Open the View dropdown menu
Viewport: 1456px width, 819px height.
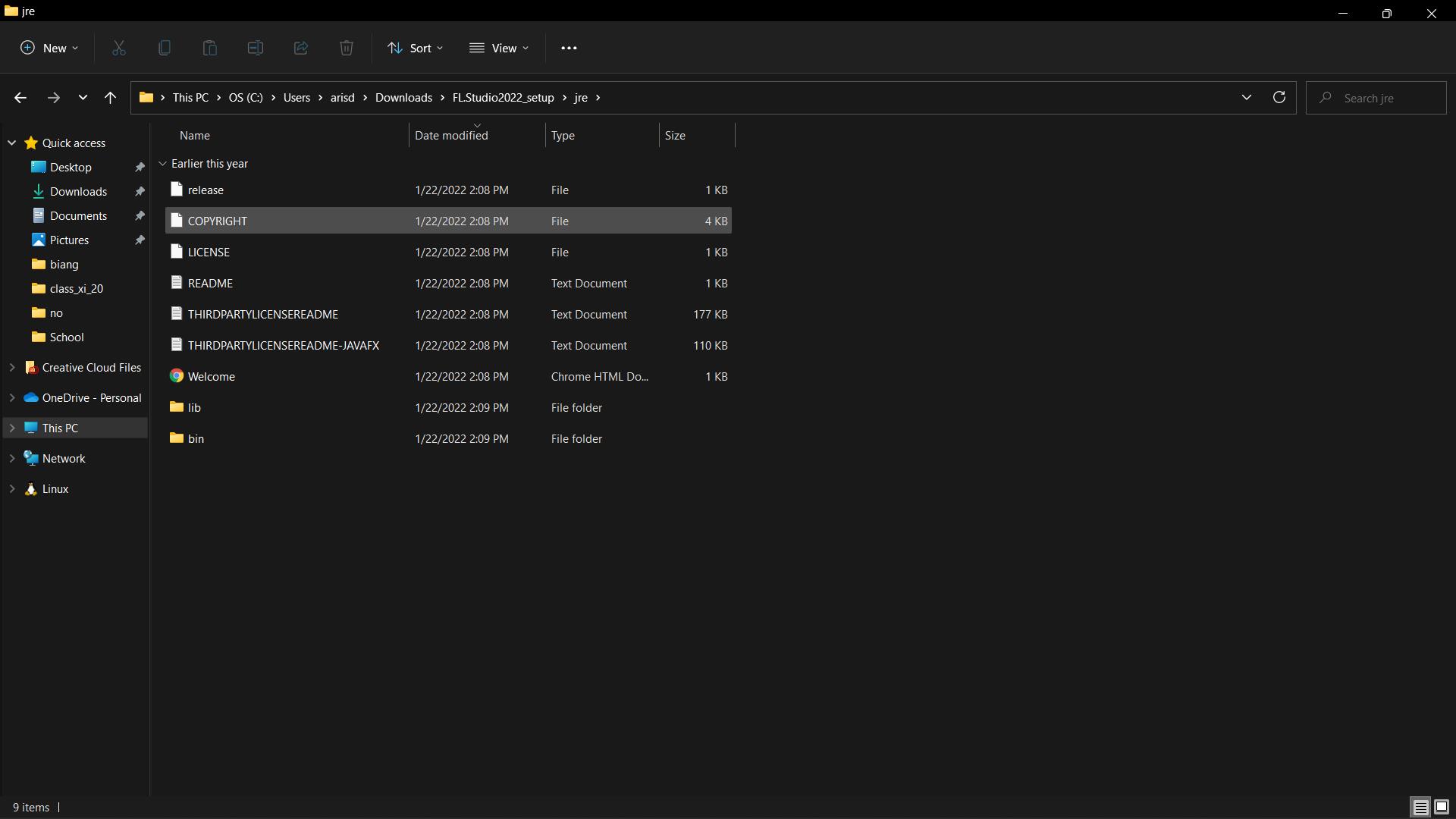tap(499, 48)
